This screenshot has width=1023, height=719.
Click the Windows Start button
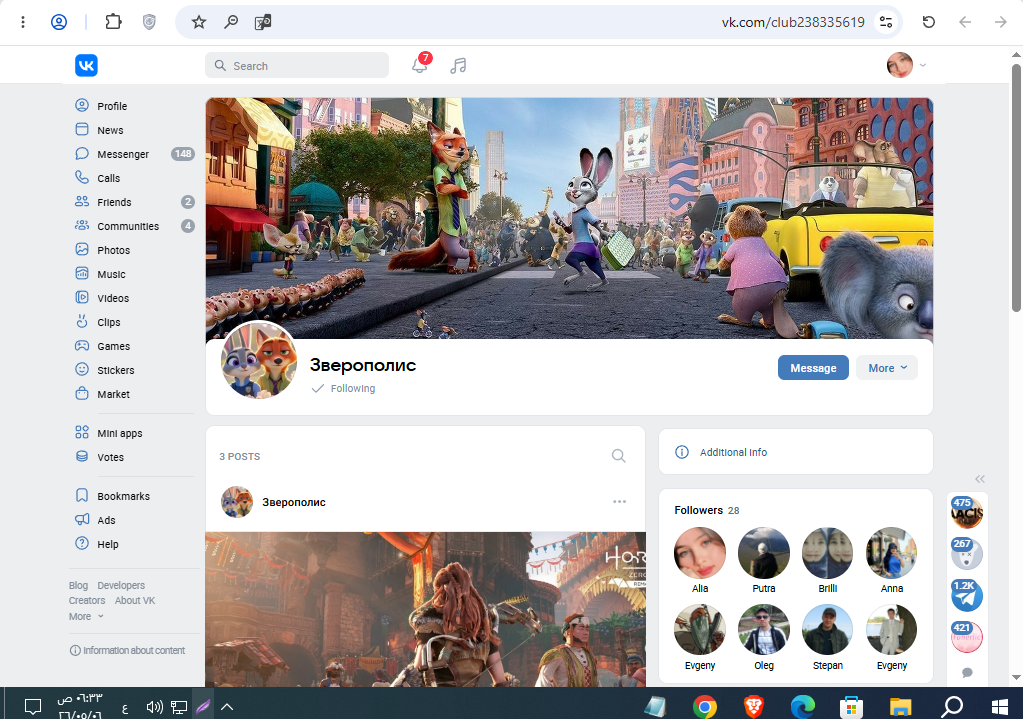[1000, 707]
